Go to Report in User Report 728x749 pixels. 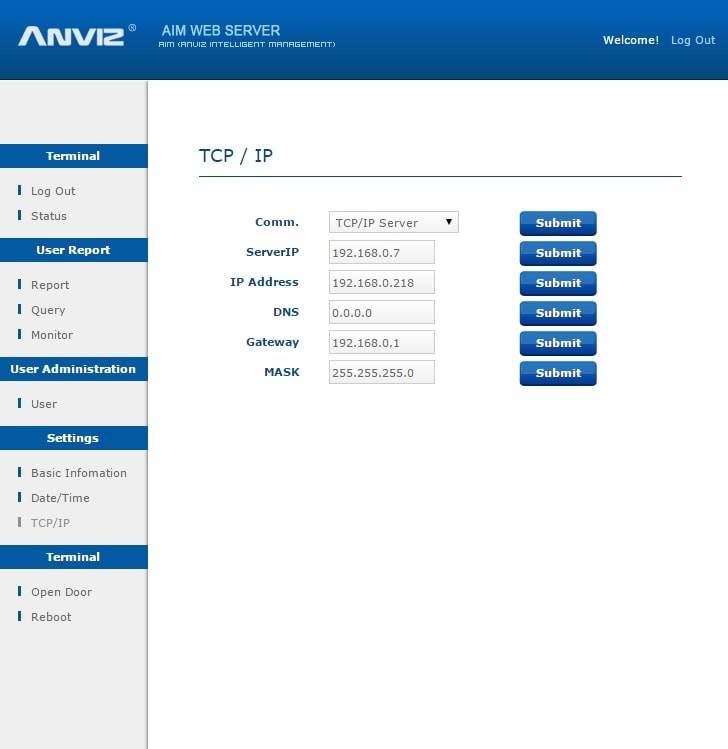[x=50, y=285]
